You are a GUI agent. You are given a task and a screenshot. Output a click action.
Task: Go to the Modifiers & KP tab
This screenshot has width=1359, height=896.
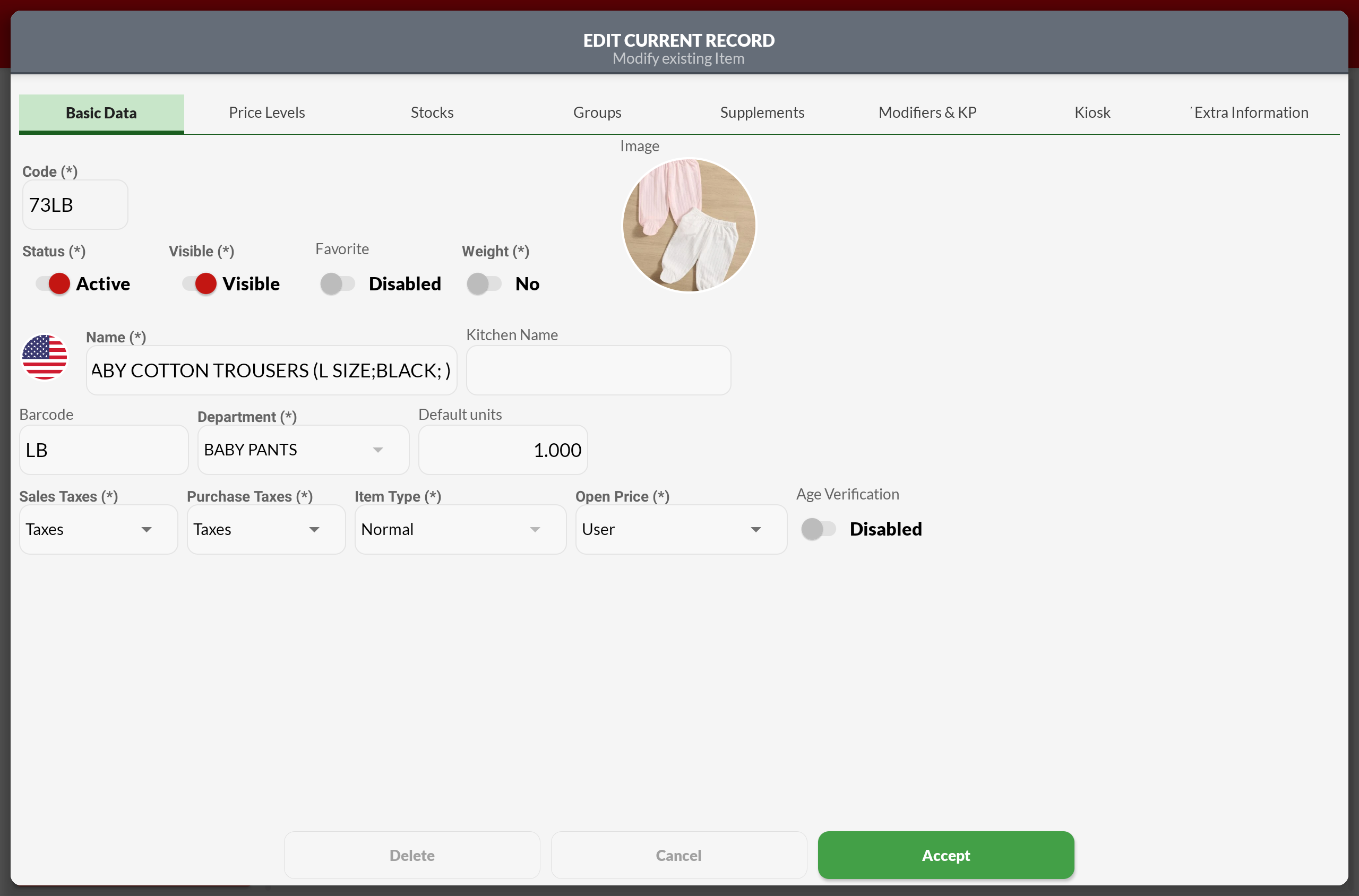[927, 113]
